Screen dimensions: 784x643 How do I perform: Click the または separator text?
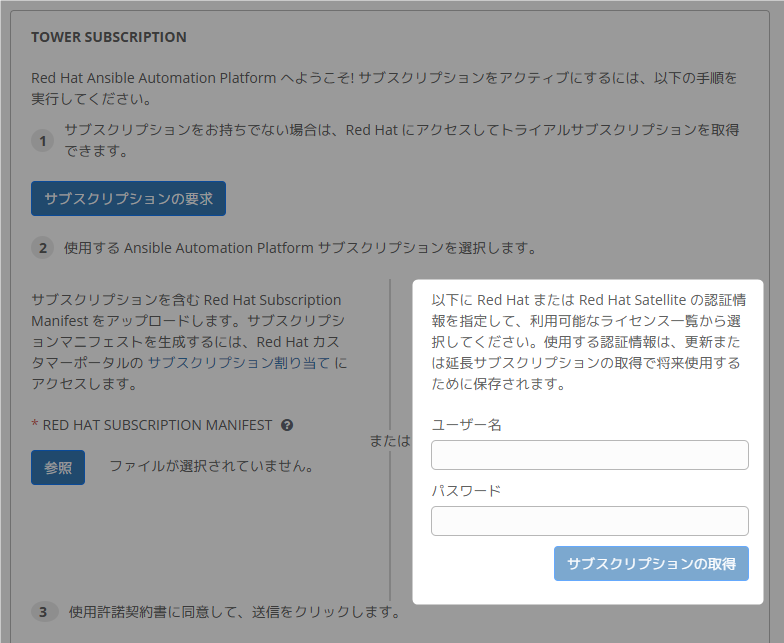coord(390,440)
